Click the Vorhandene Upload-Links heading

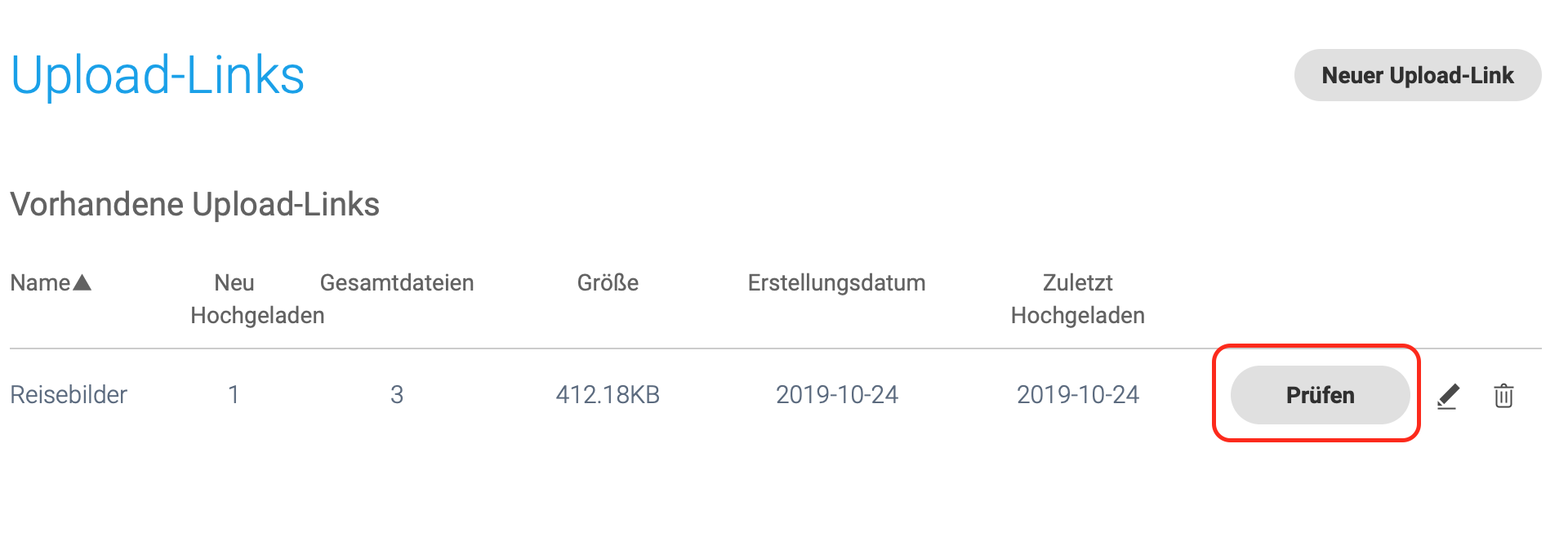(x=194, y=204)
